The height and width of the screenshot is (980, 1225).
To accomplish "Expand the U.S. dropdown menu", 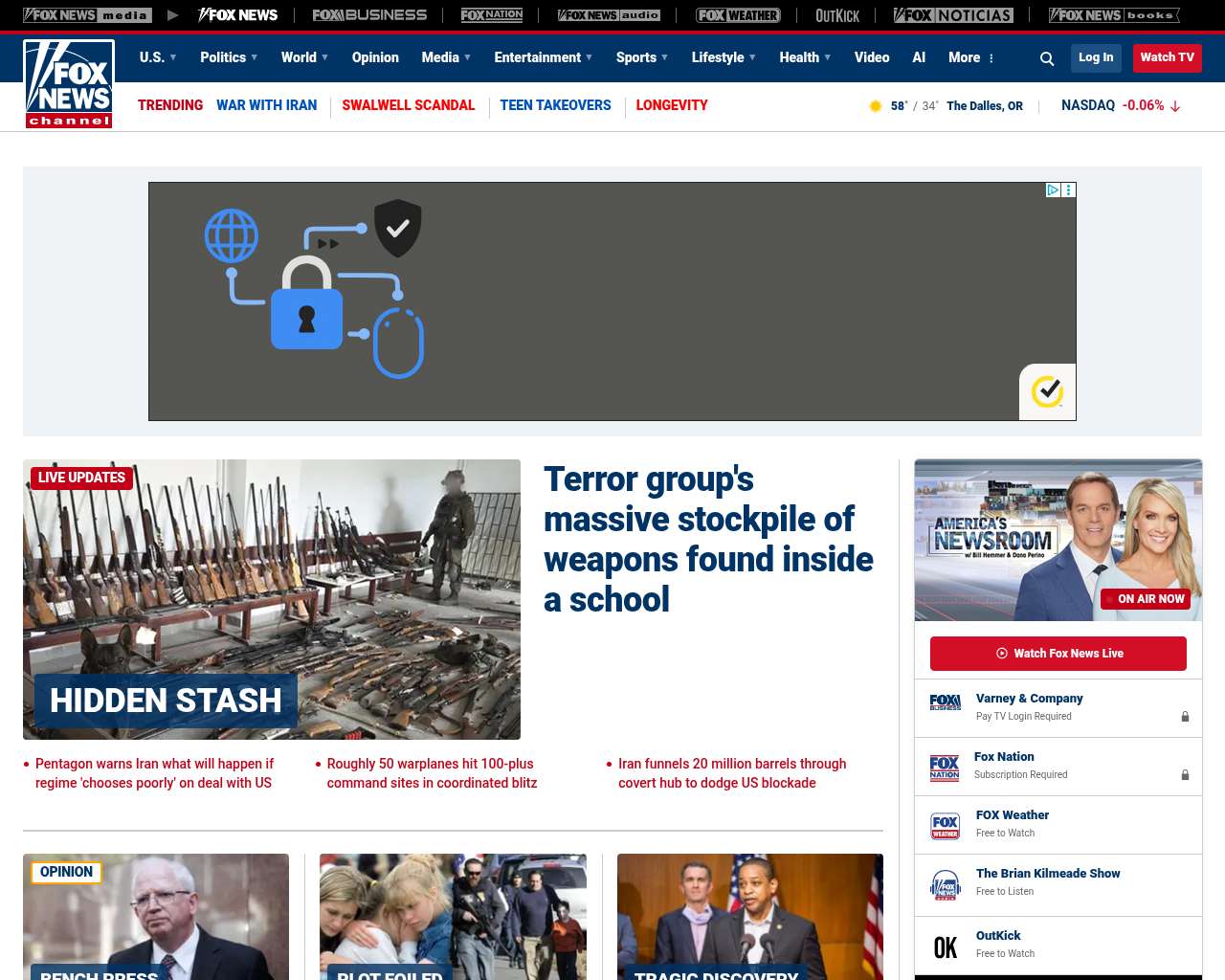I will click(x=158, y=57).
